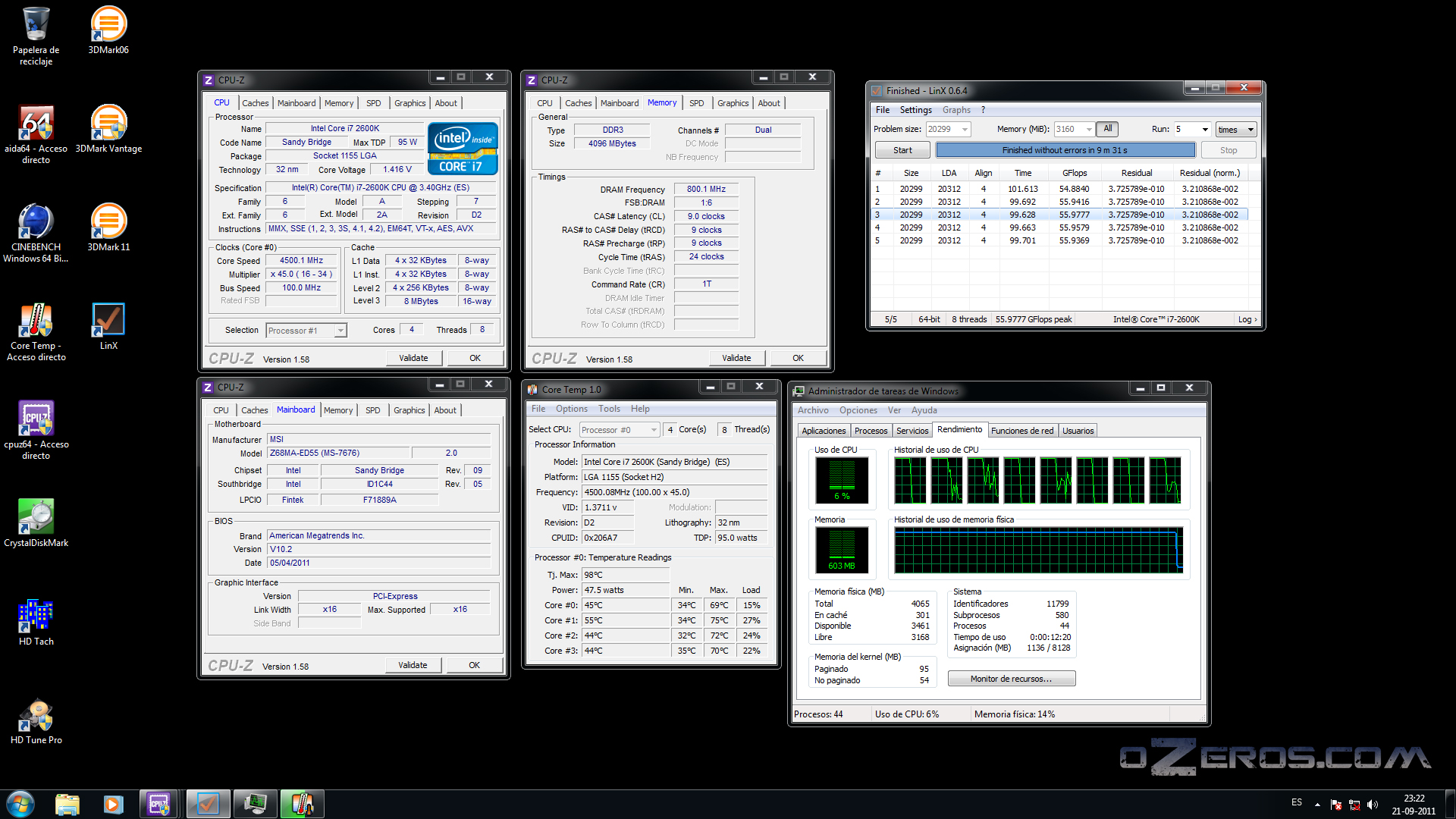This screenshot has height=819, width=1456.
Task: Open the Usuarios tab in Task Manager
Action: tap(1078, 431)
